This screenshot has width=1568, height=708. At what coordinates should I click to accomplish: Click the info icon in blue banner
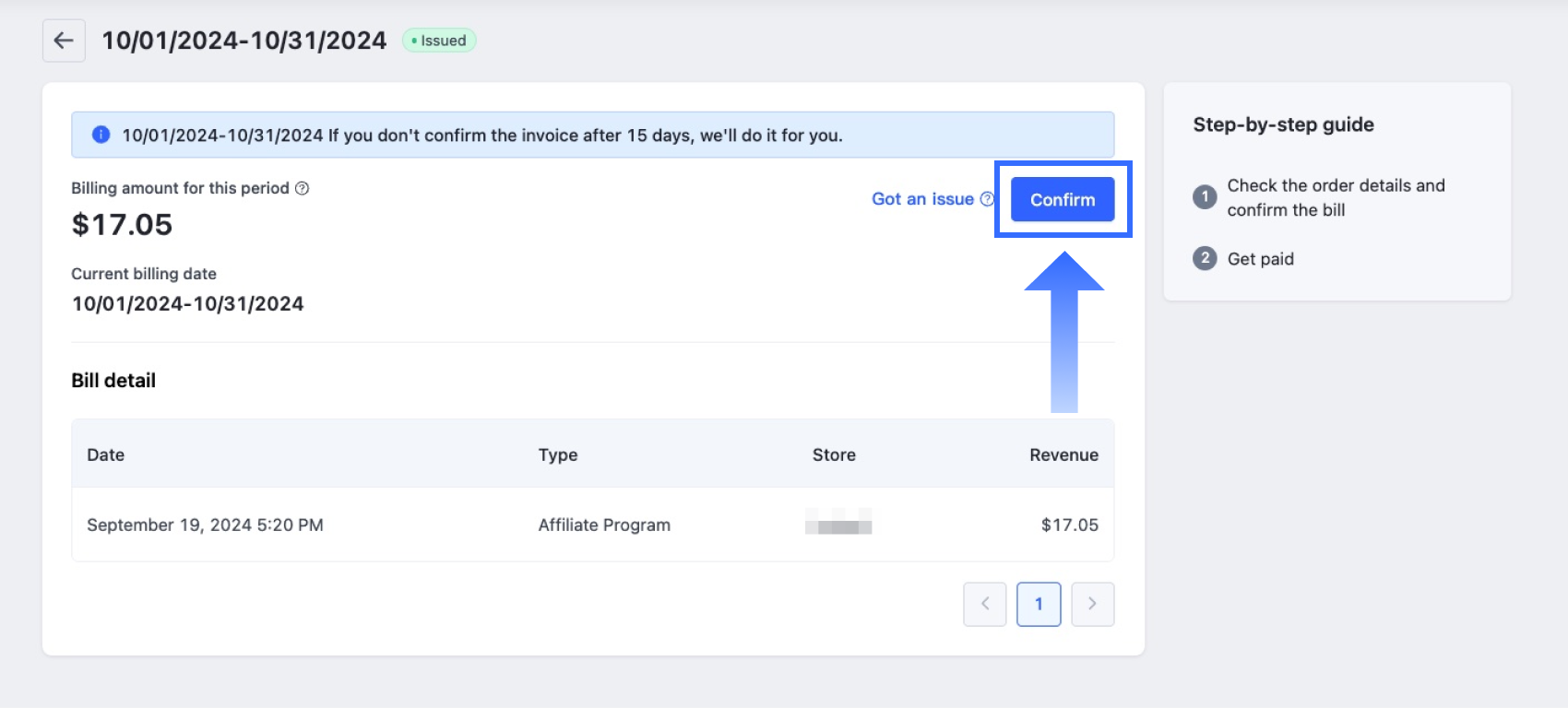pos(101,135)
